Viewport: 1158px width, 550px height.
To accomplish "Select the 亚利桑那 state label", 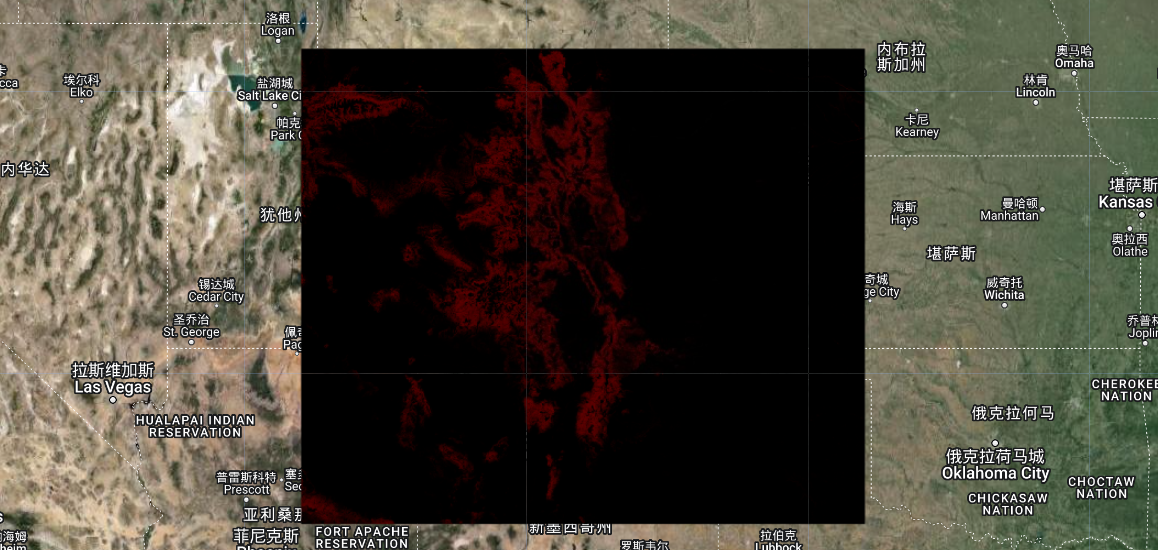I will pyautogui.click(x=272, y=515).
